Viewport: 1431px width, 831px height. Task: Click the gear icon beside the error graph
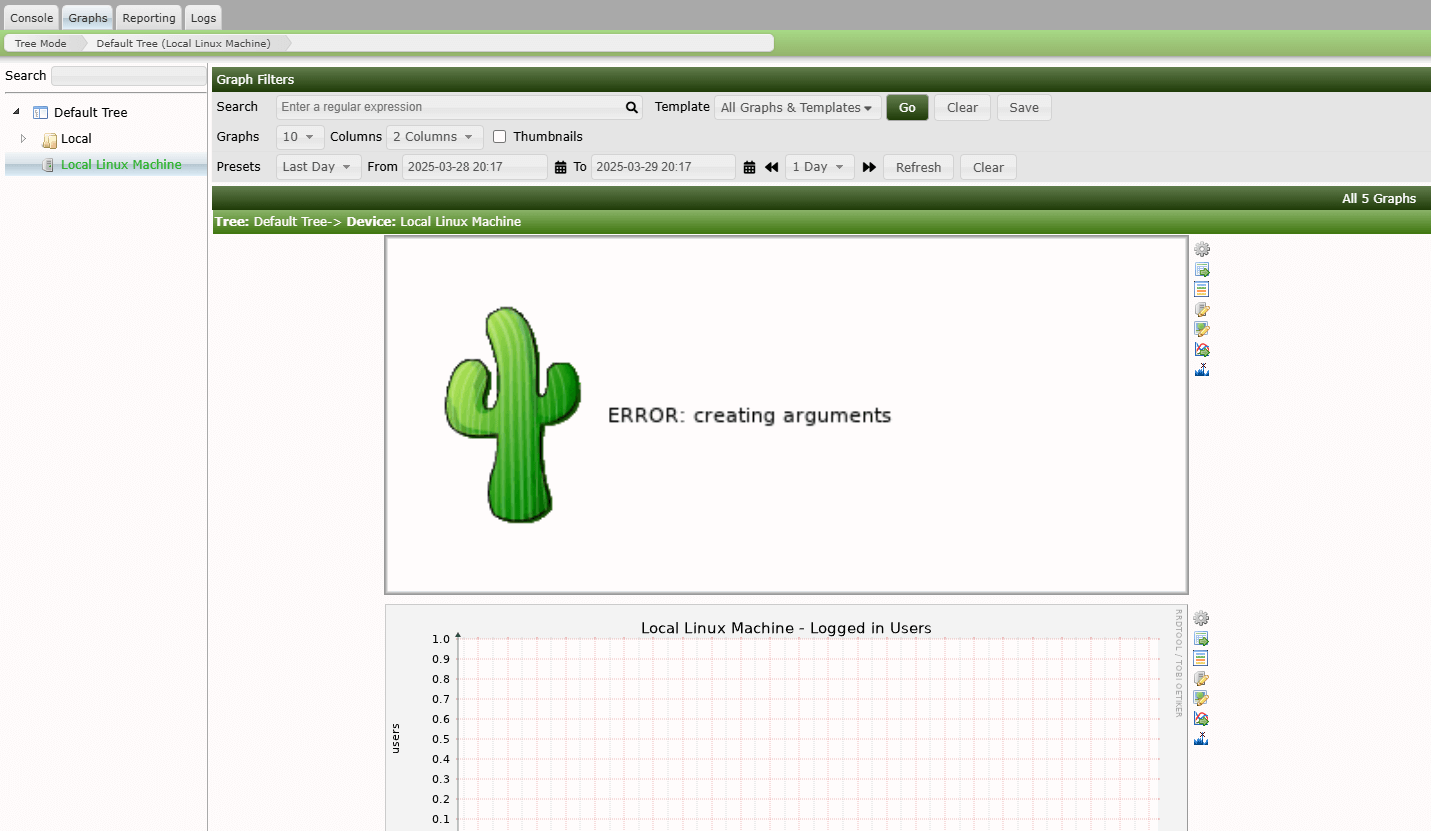point(1202,249)
